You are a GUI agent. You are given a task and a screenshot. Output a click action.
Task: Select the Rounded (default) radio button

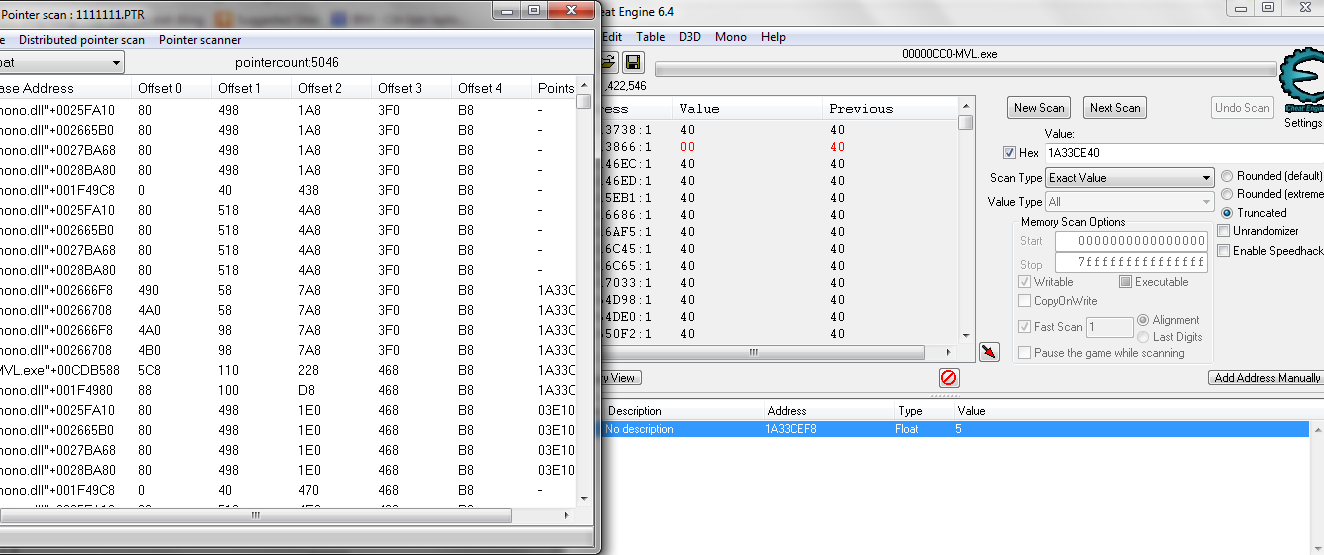coord(1228,176)
